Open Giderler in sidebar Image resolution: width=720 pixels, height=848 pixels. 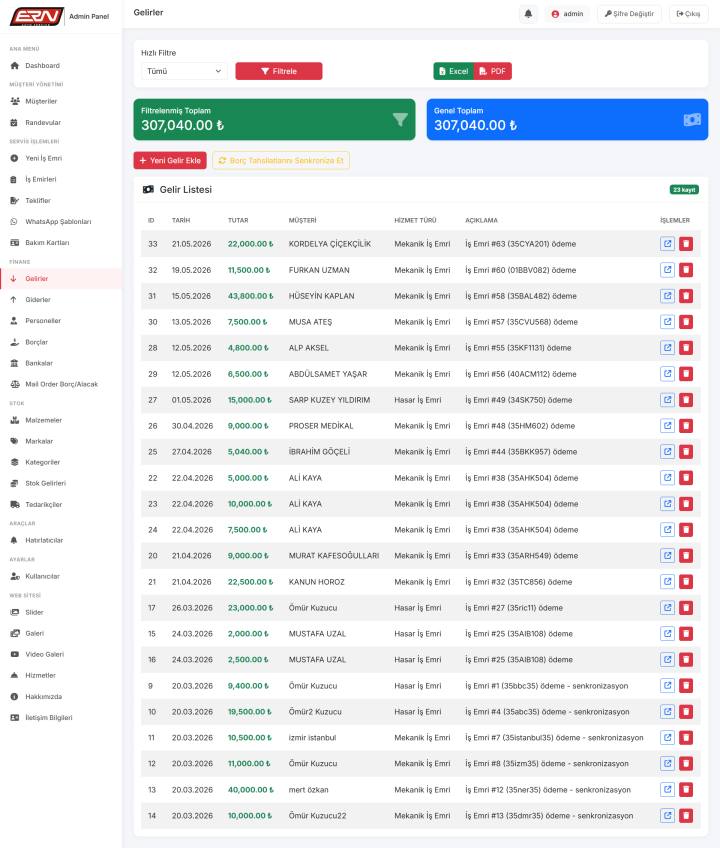click(x=61, y=300)
